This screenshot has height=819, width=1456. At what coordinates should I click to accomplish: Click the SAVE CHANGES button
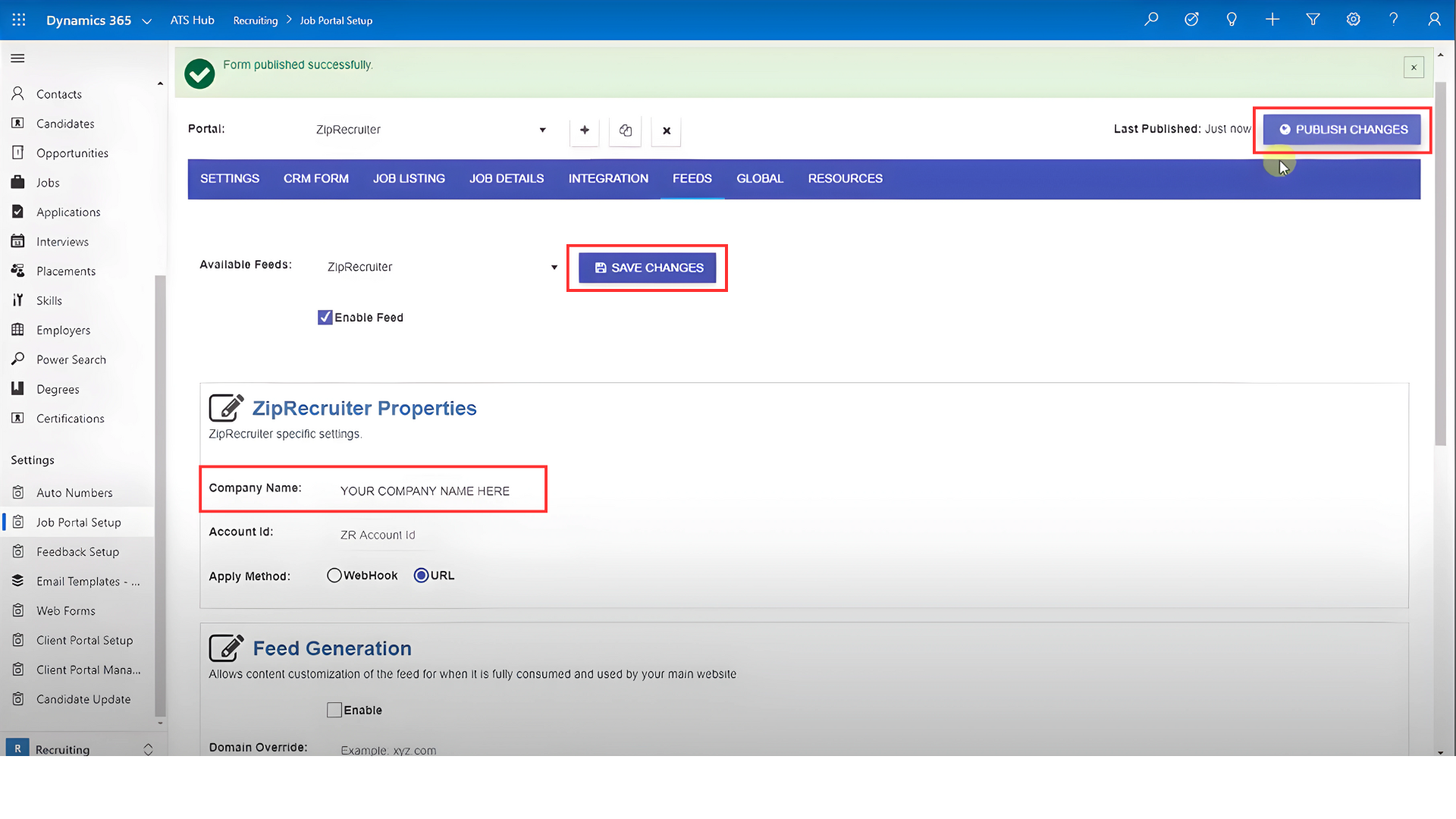pos(648,268)
